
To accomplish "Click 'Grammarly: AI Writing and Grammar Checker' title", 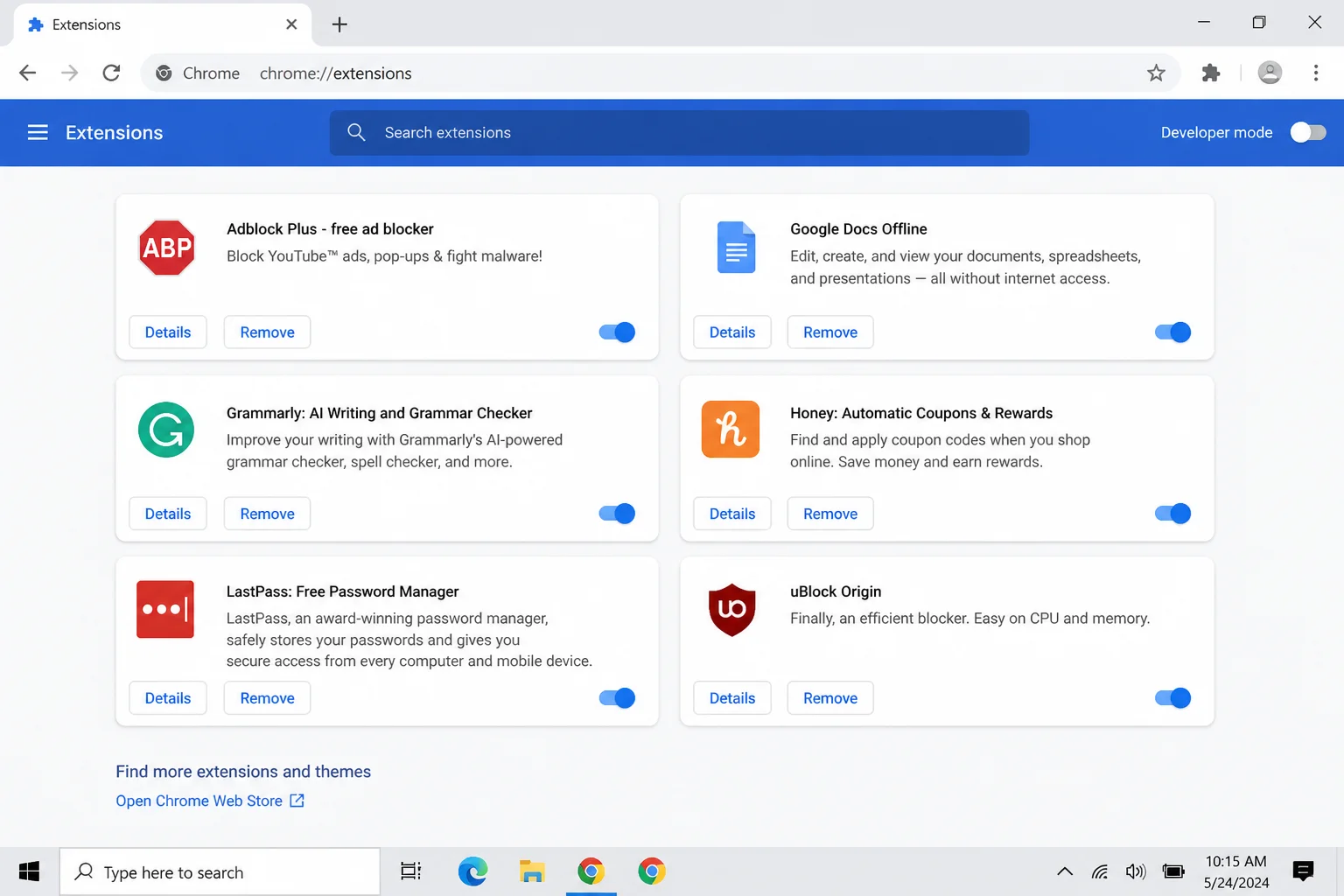I will point(379,413).
